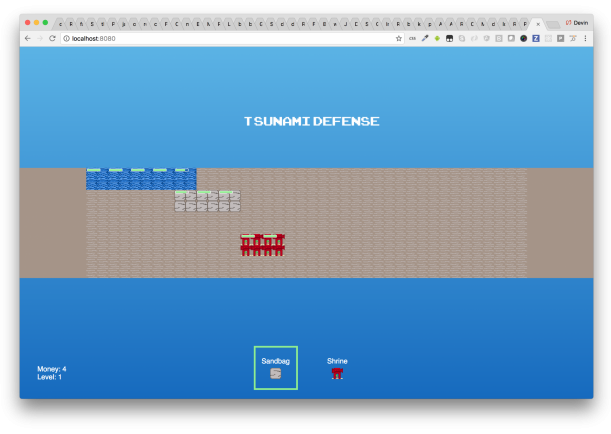Go back to the previous page
The width and height of the screenshot is (611, 434).
point(27,38)
